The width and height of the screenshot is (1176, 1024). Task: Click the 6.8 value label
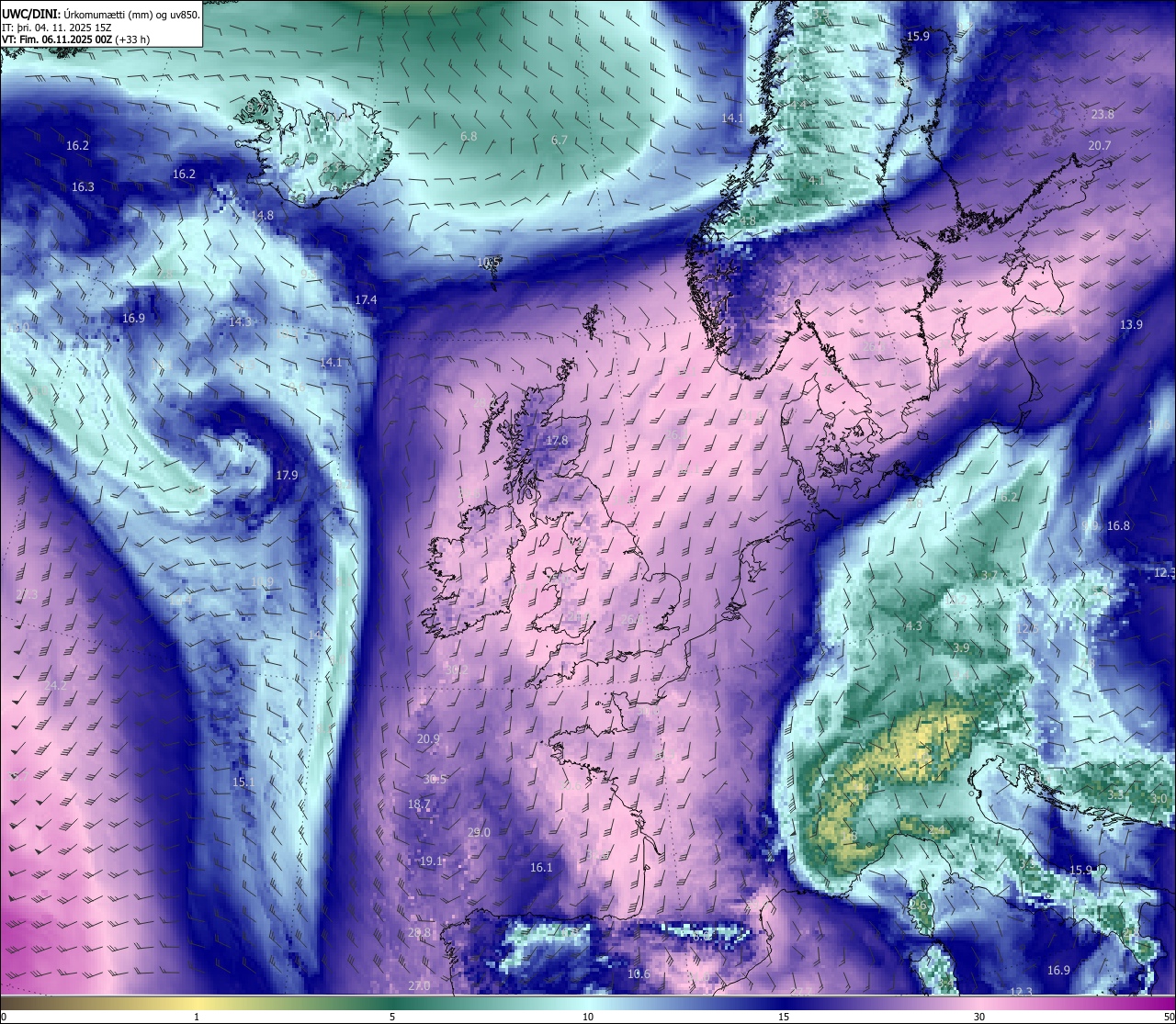point(469,136)
